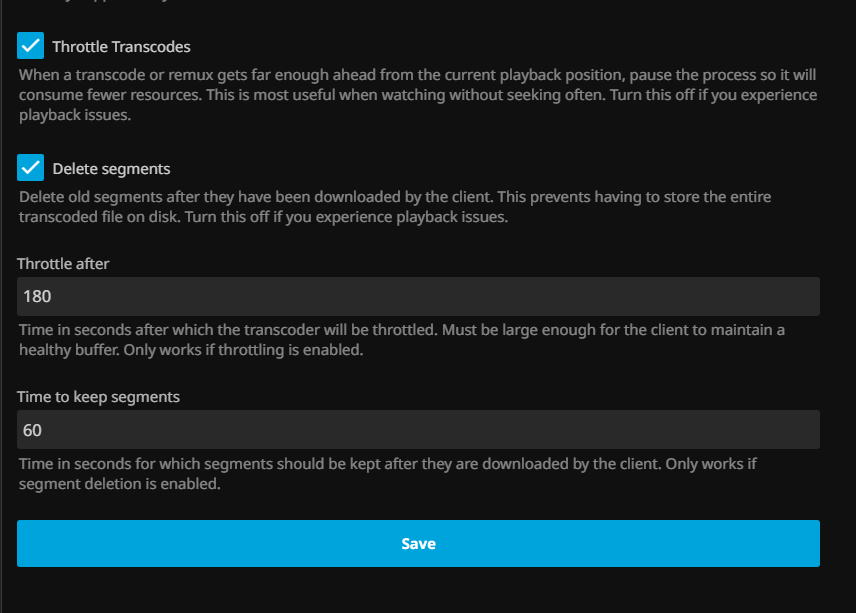The image size is (856, 613).
Task: Click the "Time to keep segments" label
Action: tap(98, 397)
